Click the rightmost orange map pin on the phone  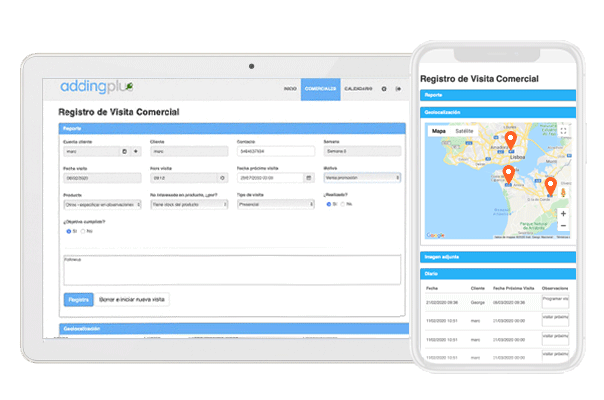pyautogui.click(x=550, y=186)
